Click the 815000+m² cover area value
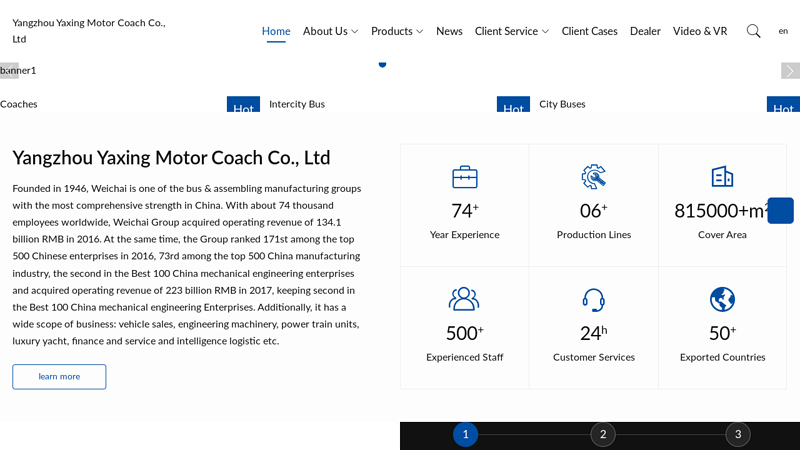 [721, 210]
